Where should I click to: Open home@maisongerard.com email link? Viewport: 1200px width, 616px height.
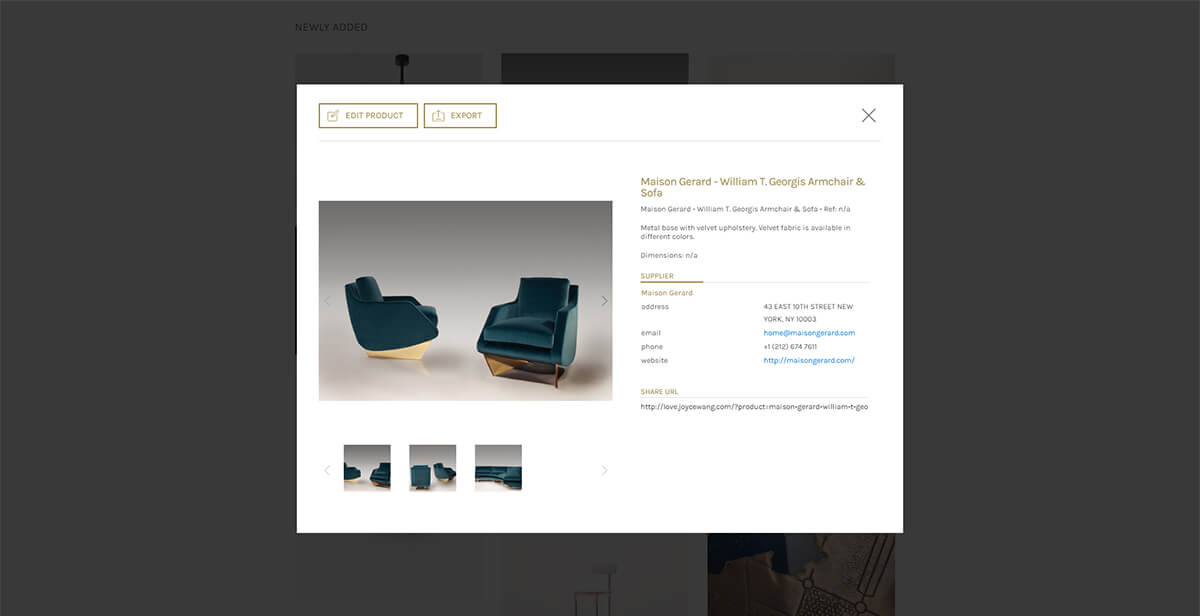click(809, 333)
